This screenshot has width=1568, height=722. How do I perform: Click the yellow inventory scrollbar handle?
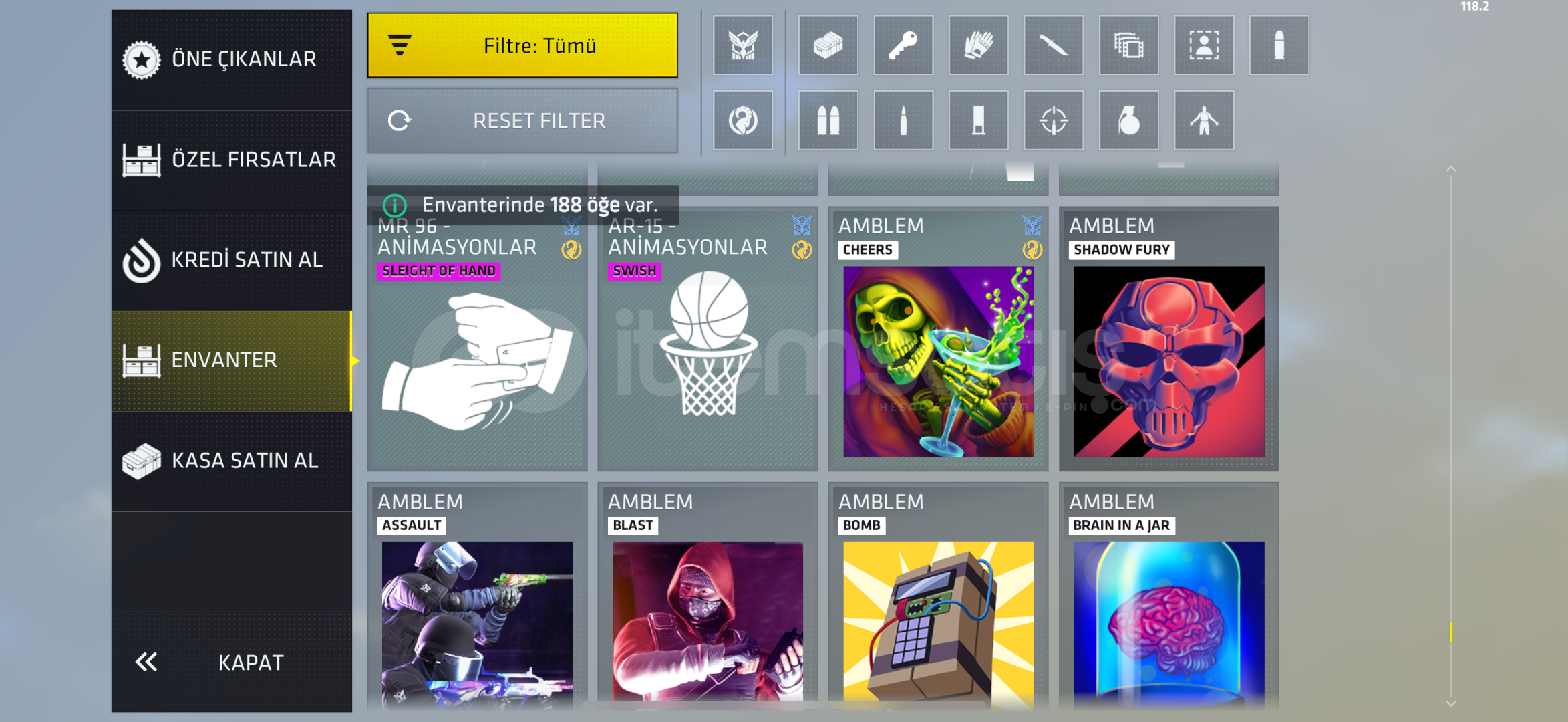pyautogui.click(x=1450, y=632)
